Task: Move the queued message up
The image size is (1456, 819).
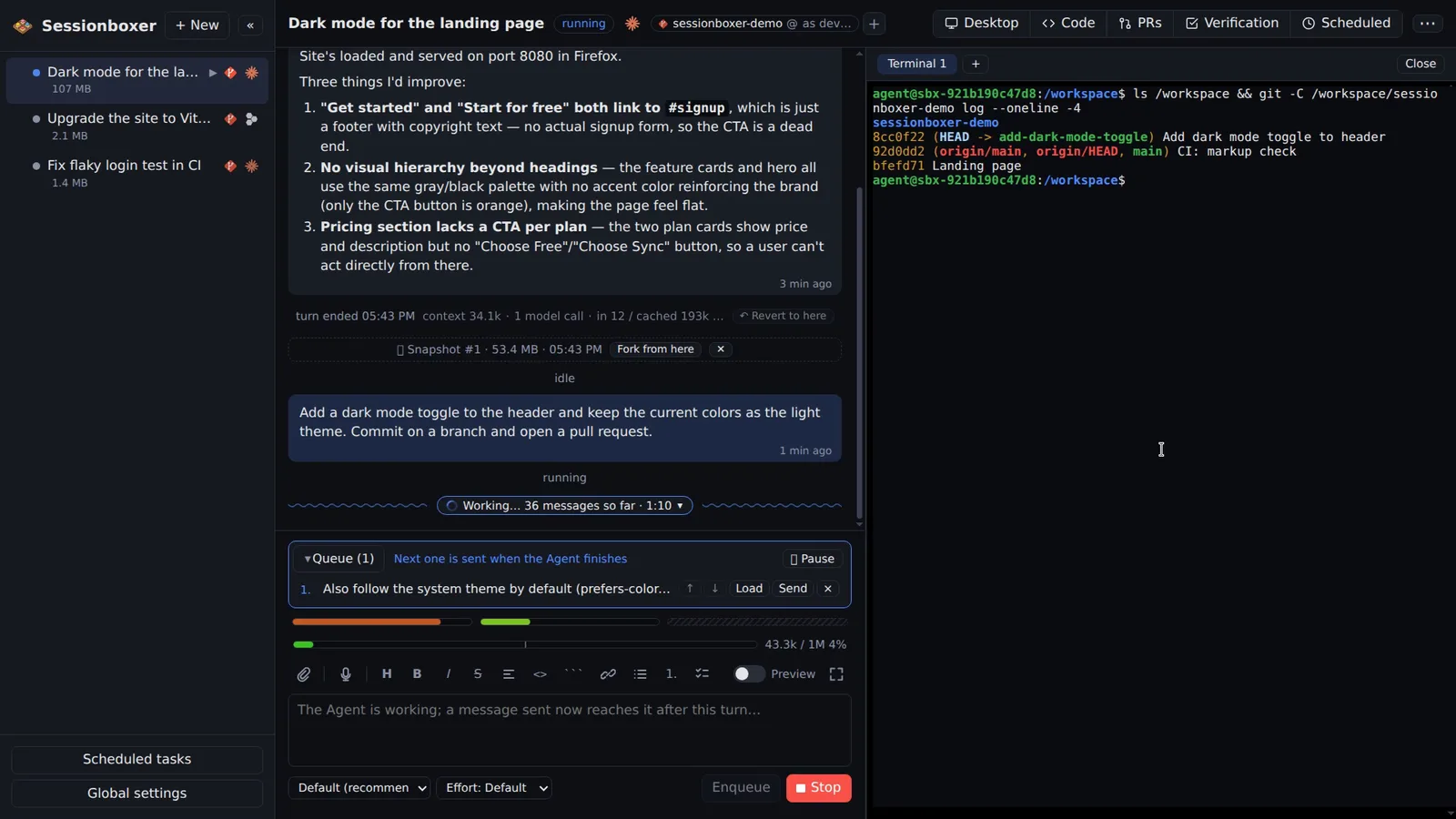Action: click(x=690, y=589)
